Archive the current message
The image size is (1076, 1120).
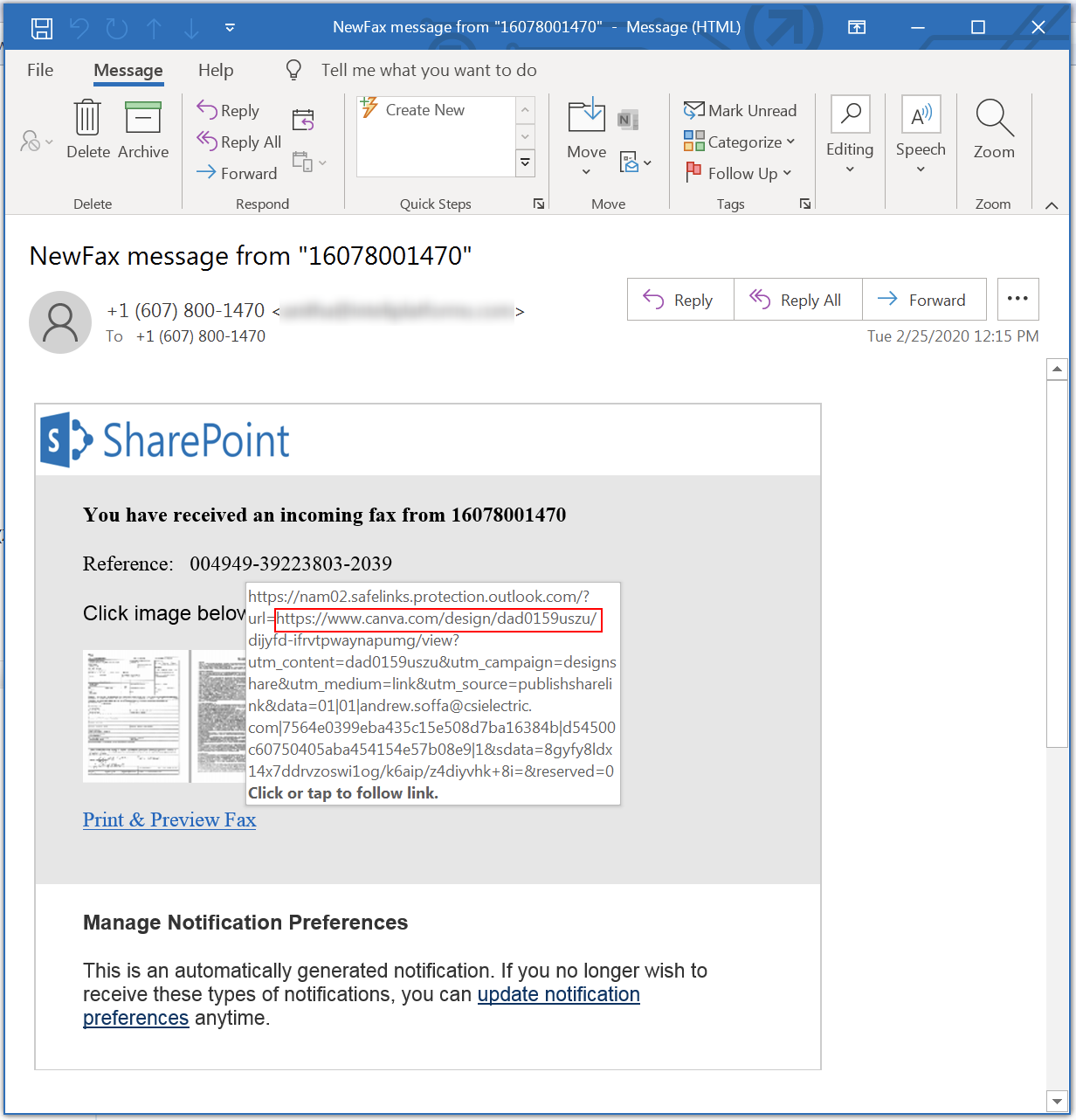142,128
